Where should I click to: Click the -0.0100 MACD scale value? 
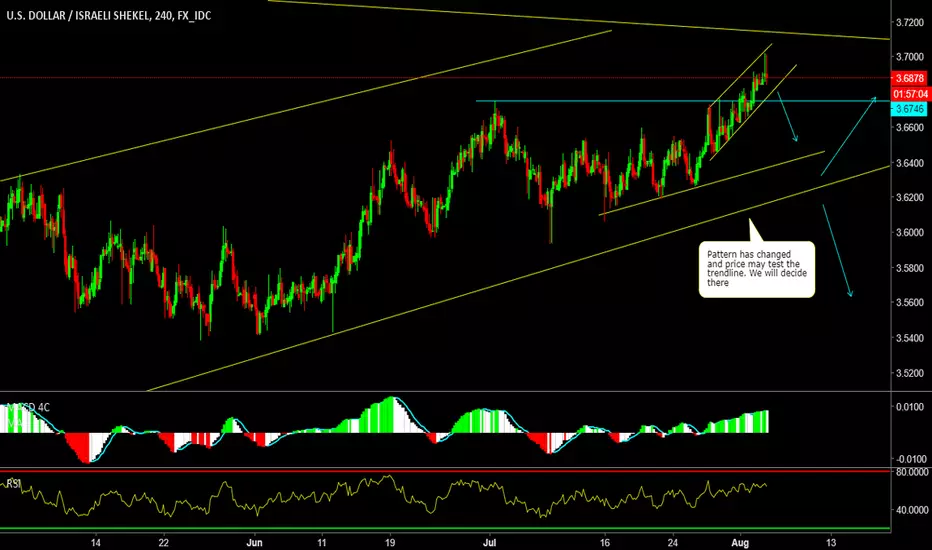tap(910, 459)
